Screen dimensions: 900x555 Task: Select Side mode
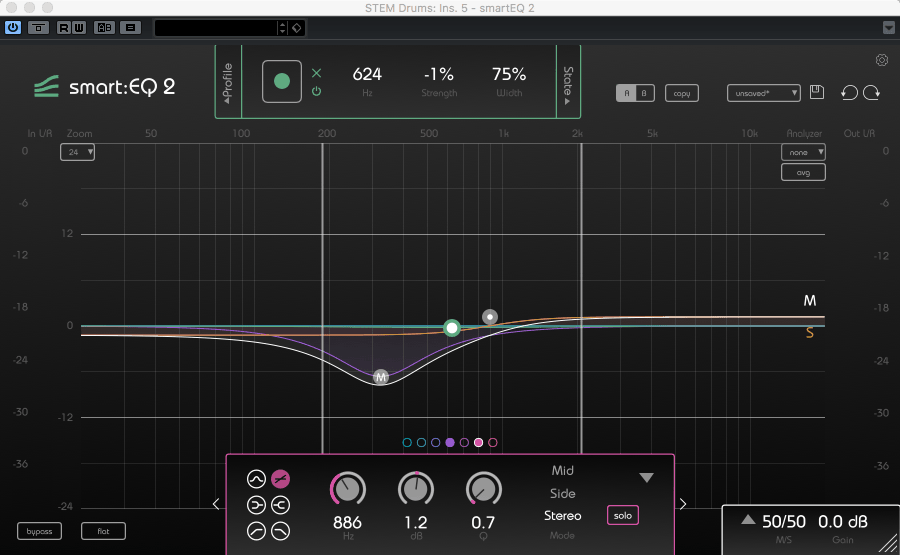pos(562,494)
